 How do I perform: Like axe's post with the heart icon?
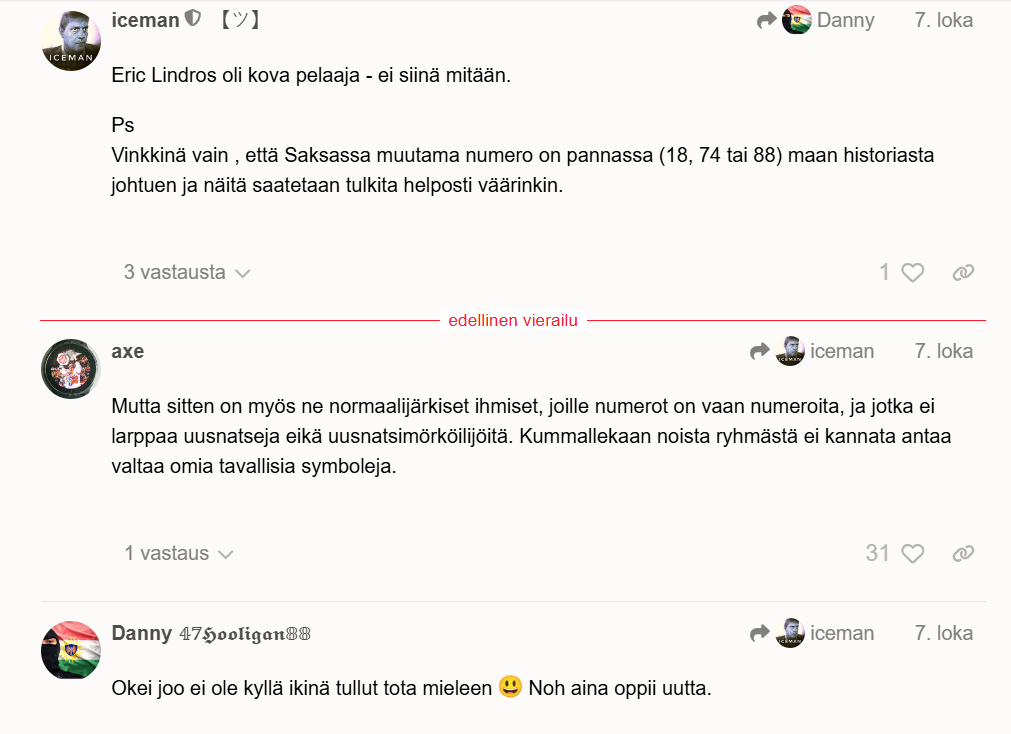pyautogui.click(x=913, y=553)
